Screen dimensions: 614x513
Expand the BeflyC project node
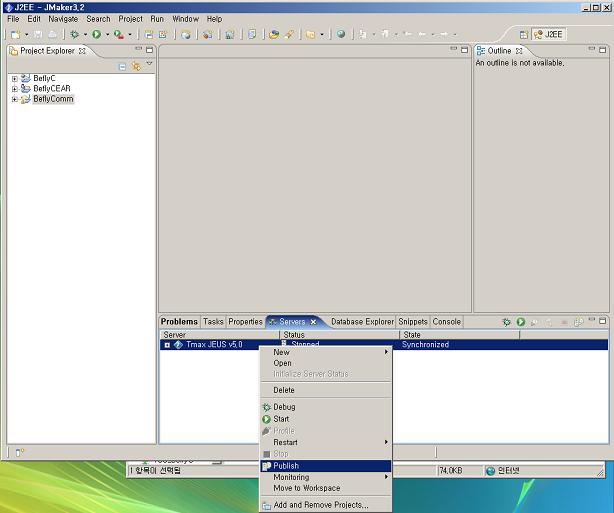tap(15, 78)
